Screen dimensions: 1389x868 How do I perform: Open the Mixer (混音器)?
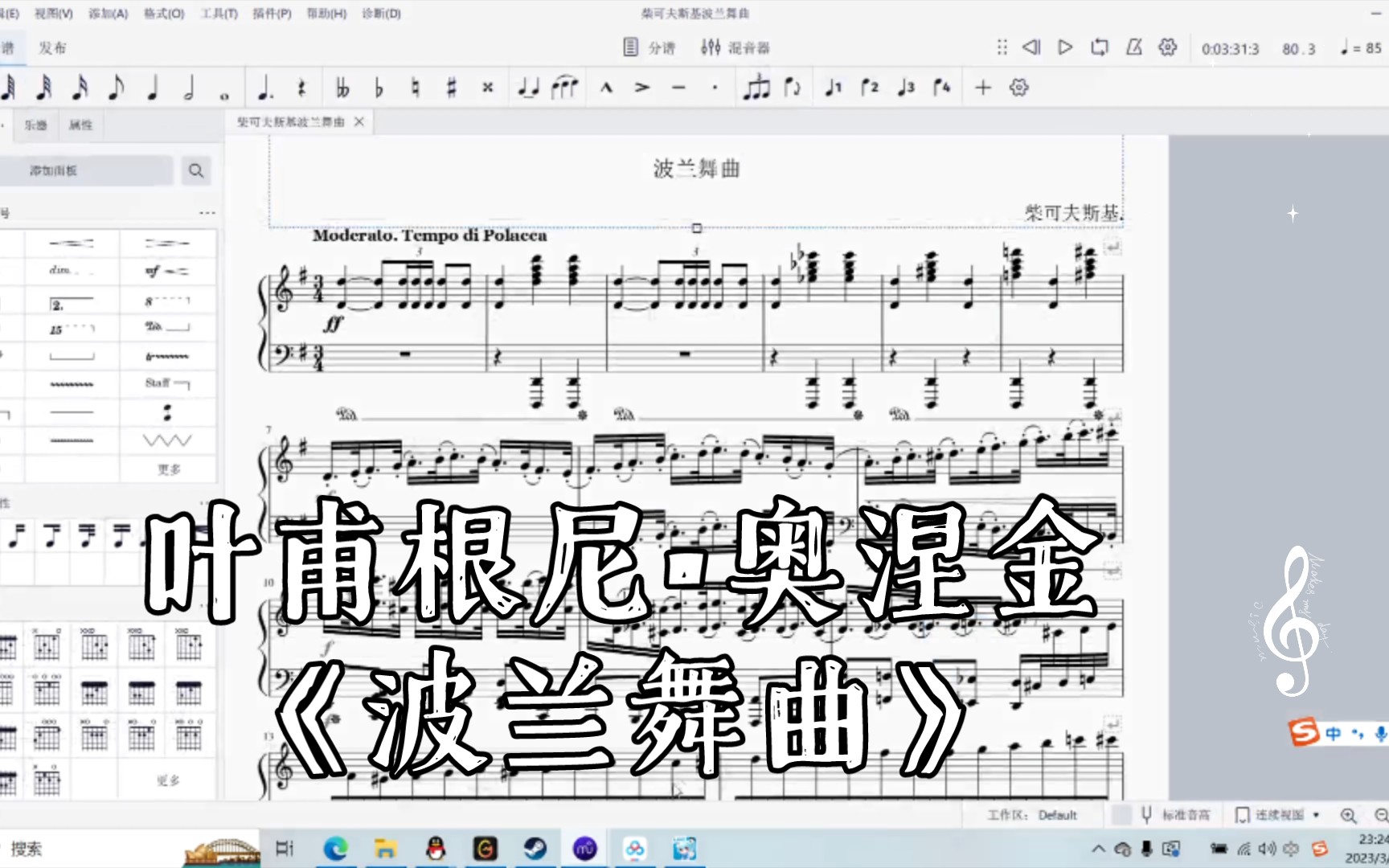click(735, 47)
